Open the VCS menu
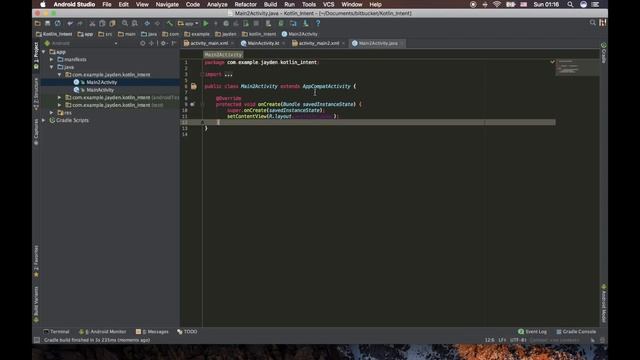The image size is (640, 360). pos(329,4)
